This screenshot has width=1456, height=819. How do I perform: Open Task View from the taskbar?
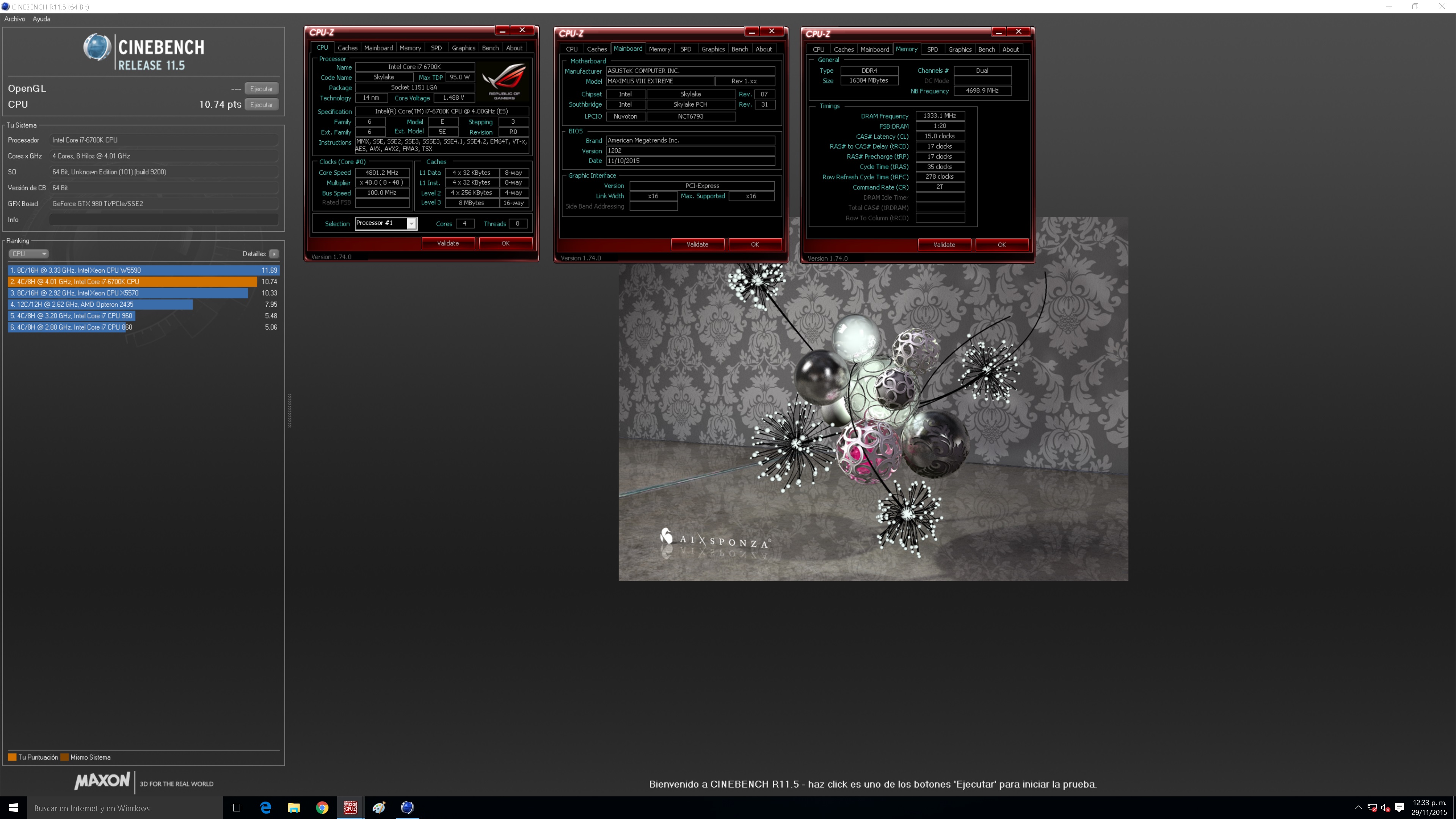(x=237, y=808)
